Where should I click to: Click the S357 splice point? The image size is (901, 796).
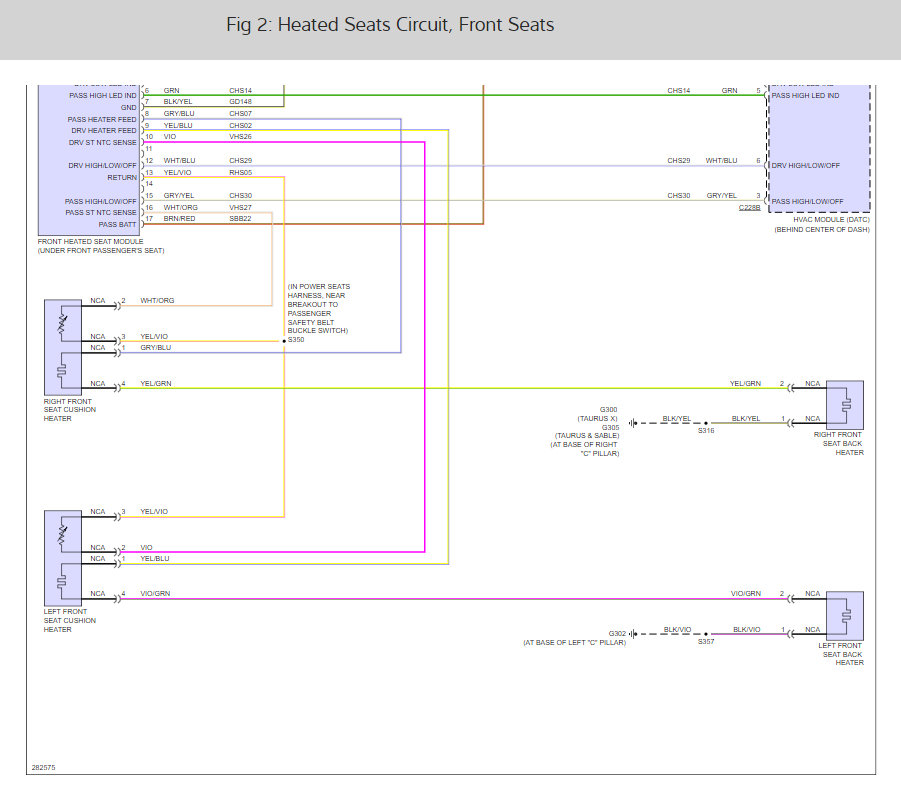tap(706, 634)
